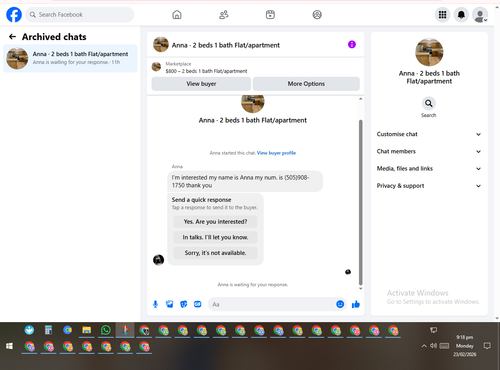Open the Reels video icon in top navigation

click(x=270, y=15)
